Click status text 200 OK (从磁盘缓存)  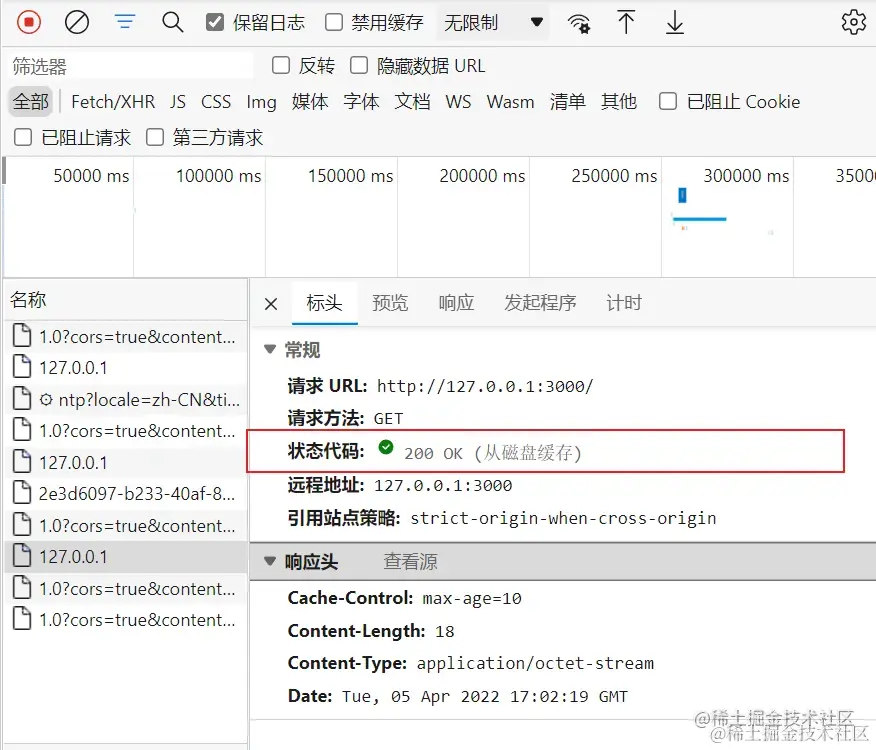point(493,453)
